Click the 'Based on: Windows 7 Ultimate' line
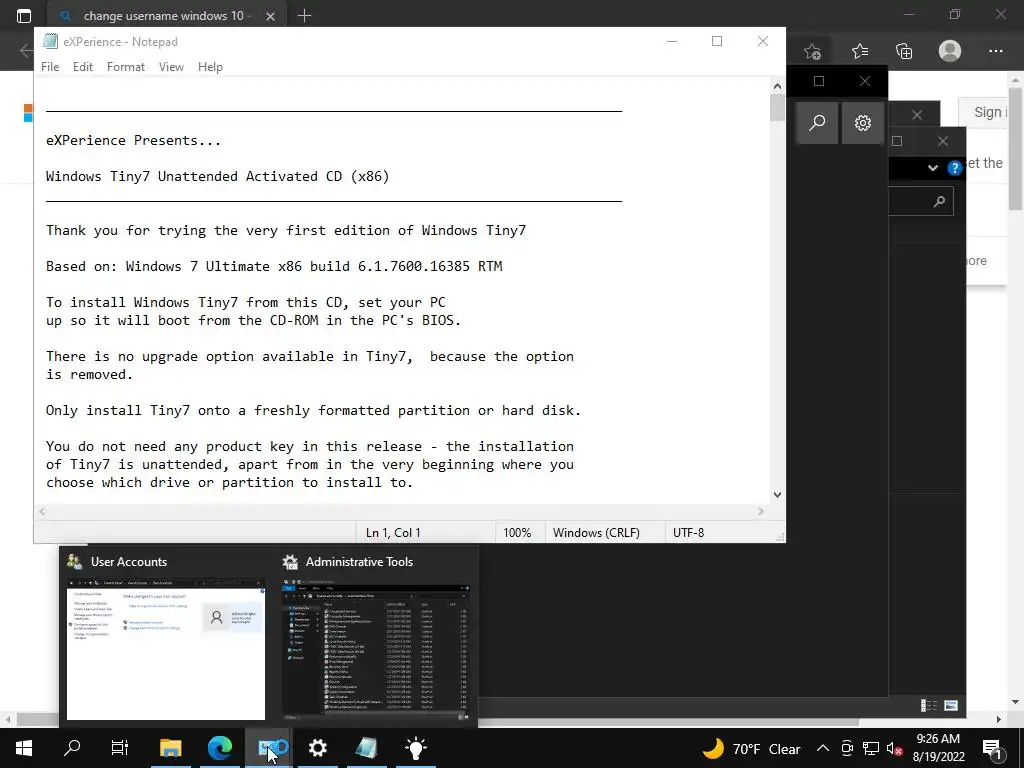The width and height of the screenshot is (1024, 768). (274, 266)
